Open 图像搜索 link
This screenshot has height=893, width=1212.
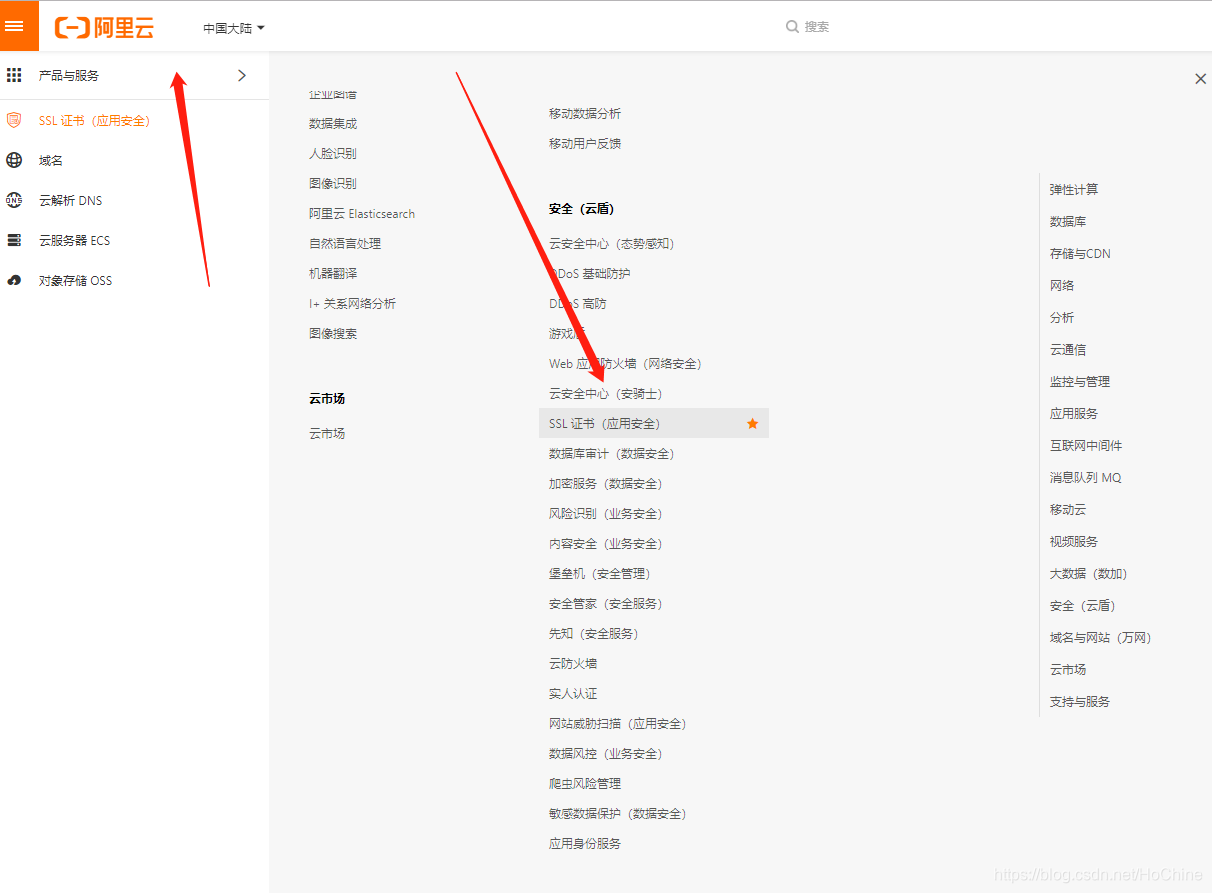[x=333, y=334]
